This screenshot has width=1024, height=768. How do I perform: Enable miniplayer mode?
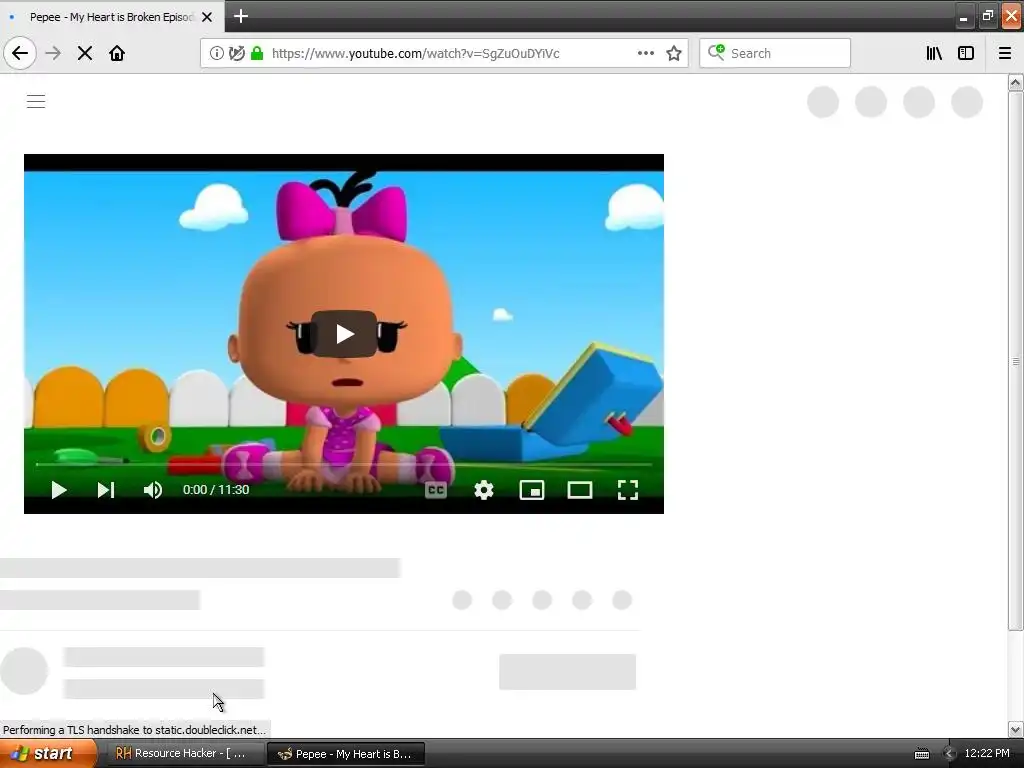pyautogui.click(x=532, y=490)
